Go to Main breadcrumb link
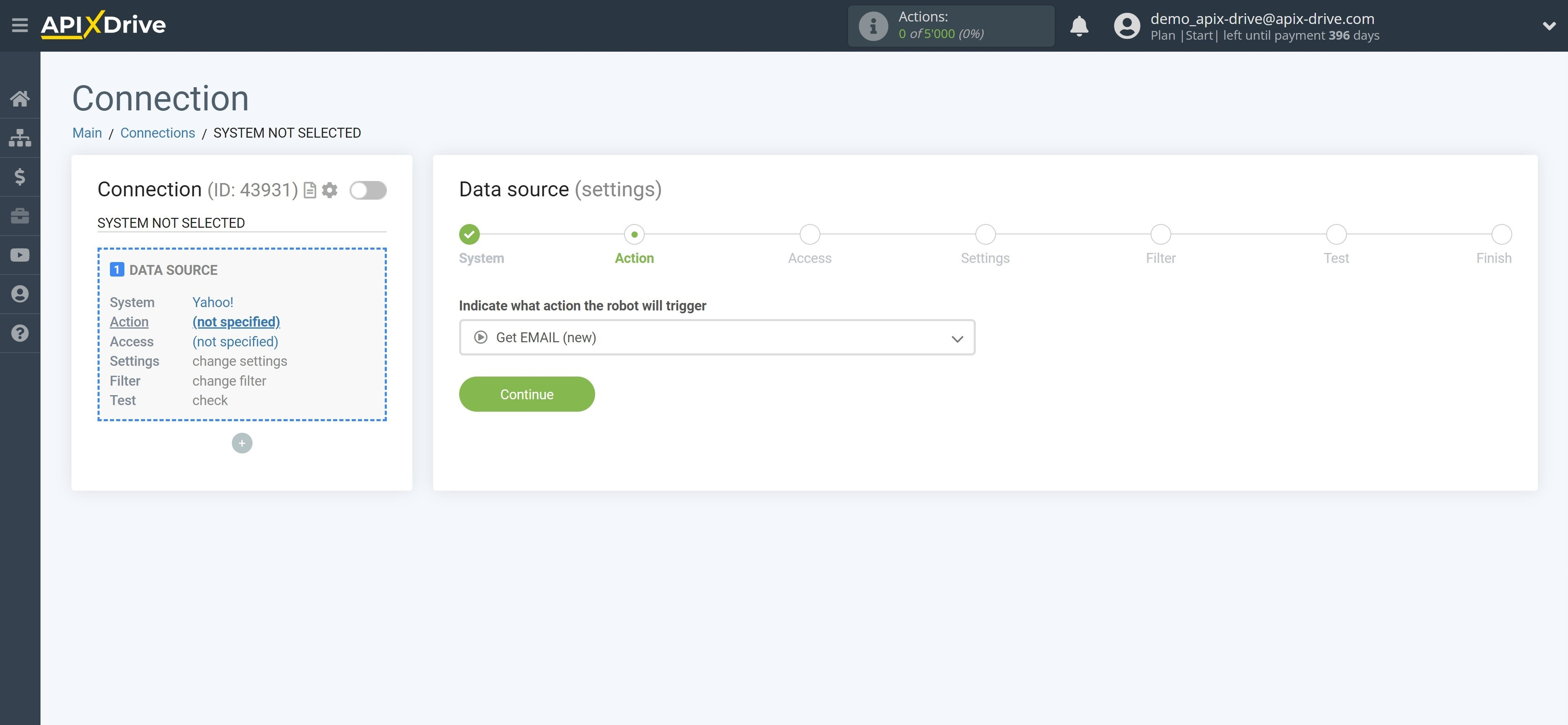Viewport: 1568px width, 725px height. click(87, 133)
